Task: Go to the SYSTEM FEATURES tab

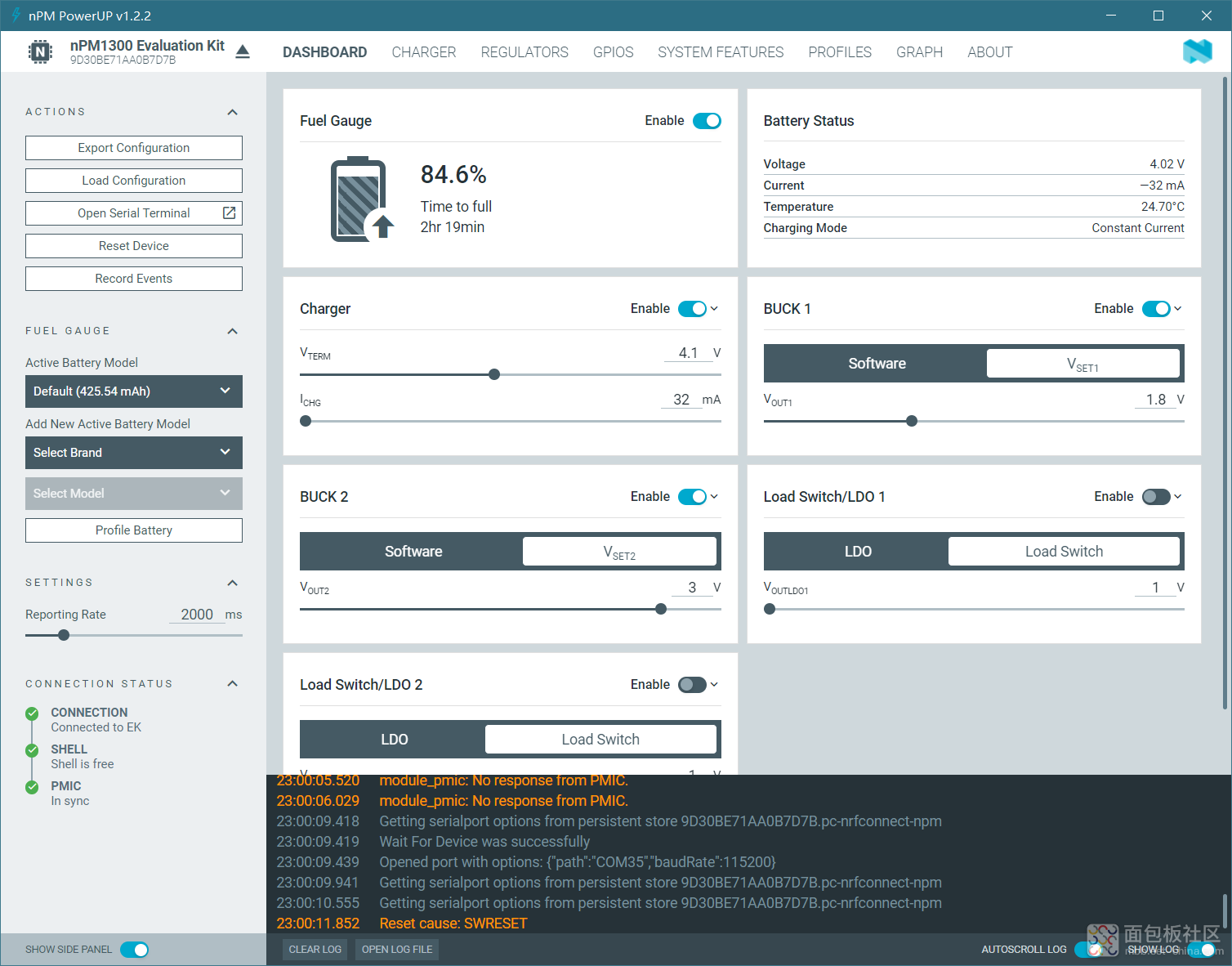Action: pos(721,52)
